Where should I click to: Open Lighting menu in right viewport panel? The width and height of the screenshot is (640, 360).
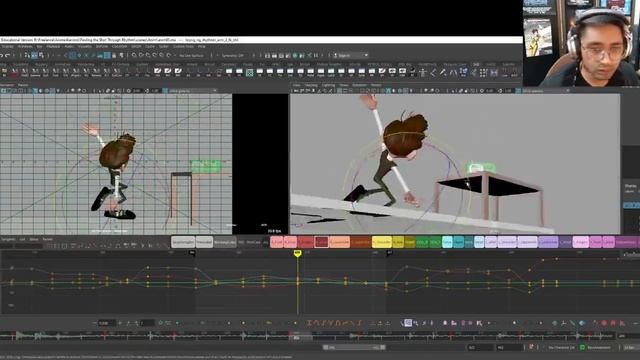(328, 85)
